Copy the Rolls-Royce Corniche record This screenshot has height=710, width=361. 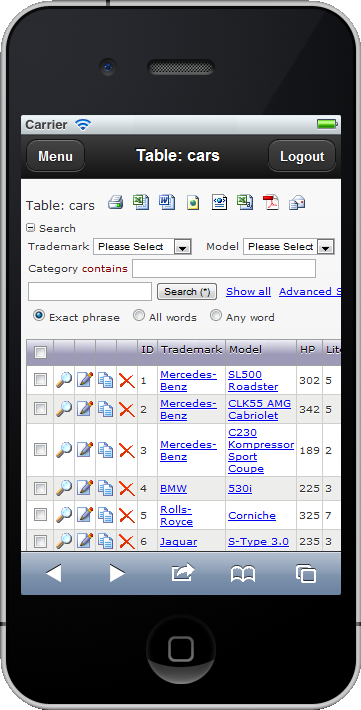coord(106,515)
